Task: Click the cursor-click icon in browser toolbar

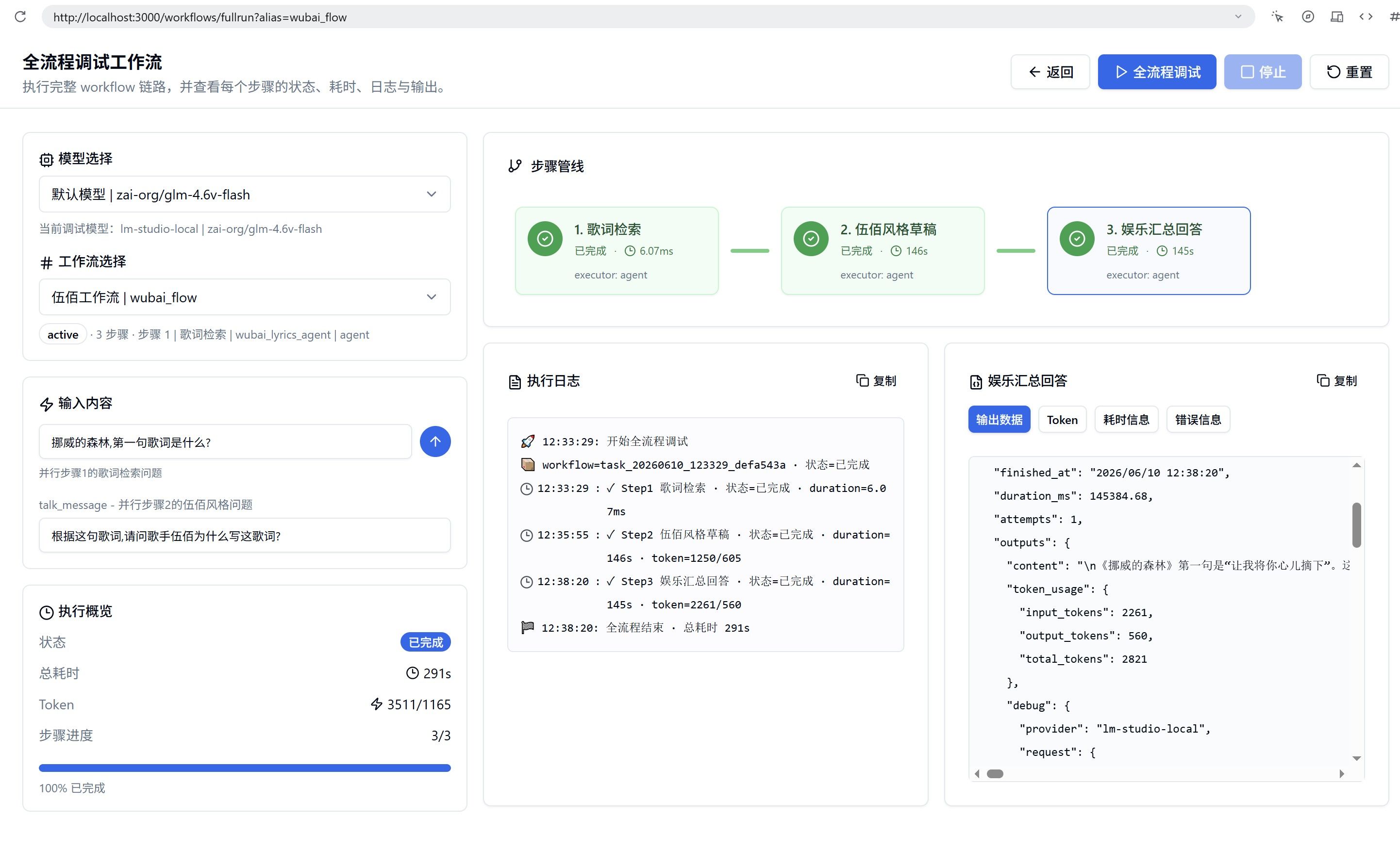Action: click(1278, 16)
